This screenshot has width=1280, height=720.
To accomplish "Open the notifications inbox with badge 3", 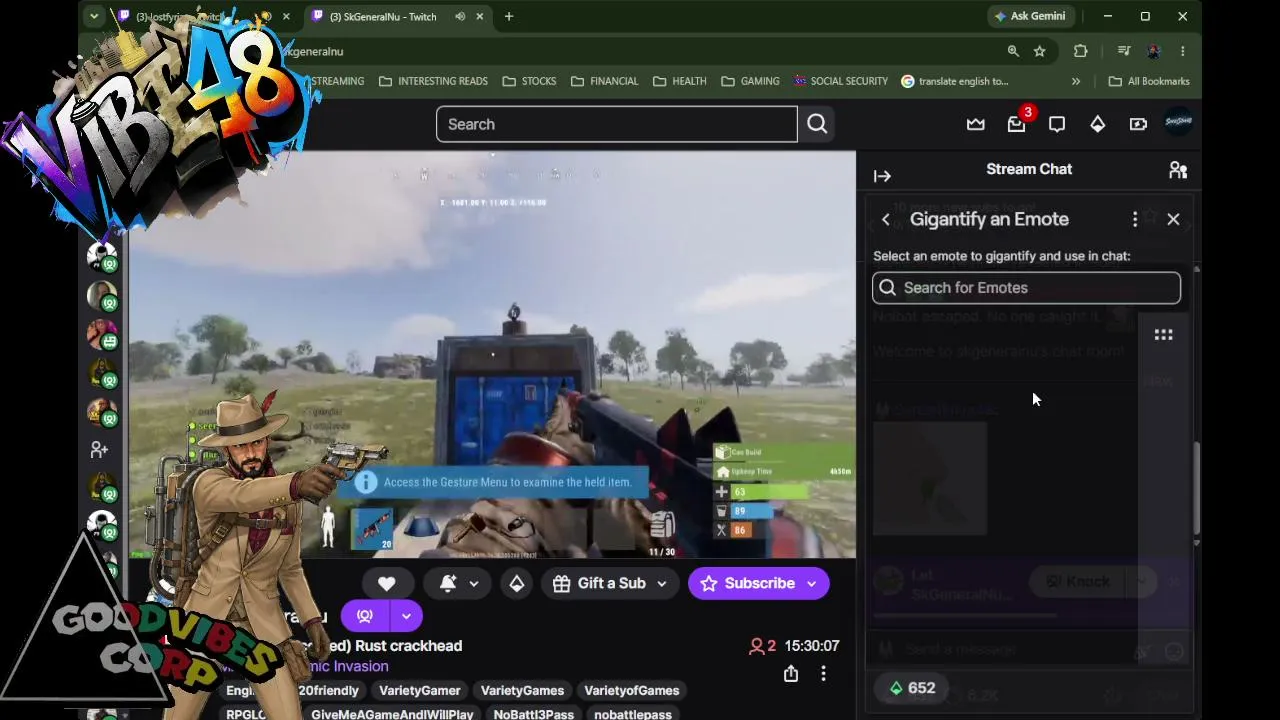I will tap(1017, 124).
